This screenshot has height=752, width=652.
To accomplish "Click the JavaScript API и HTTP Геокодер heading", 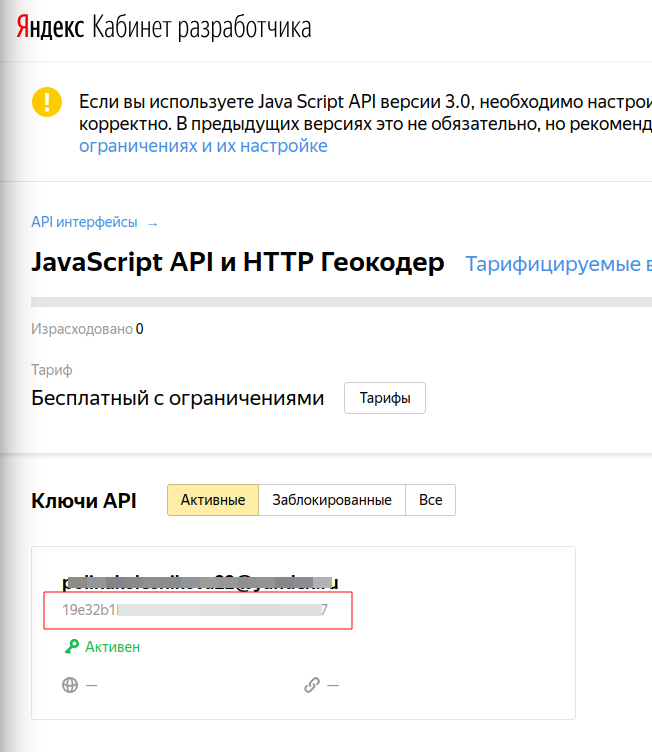I will (238, 263).
